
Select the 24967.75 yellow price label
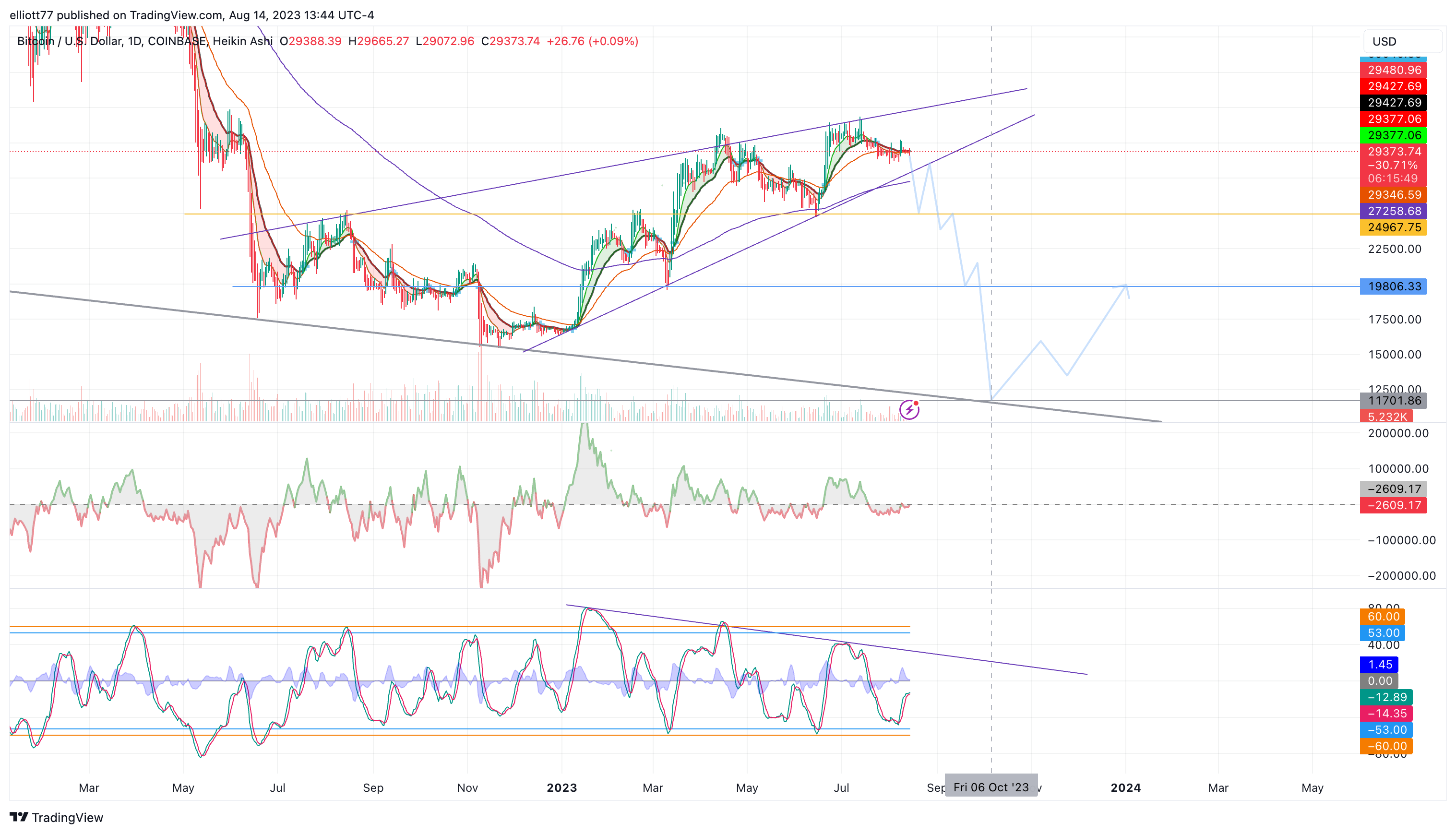coord(1393,227)
